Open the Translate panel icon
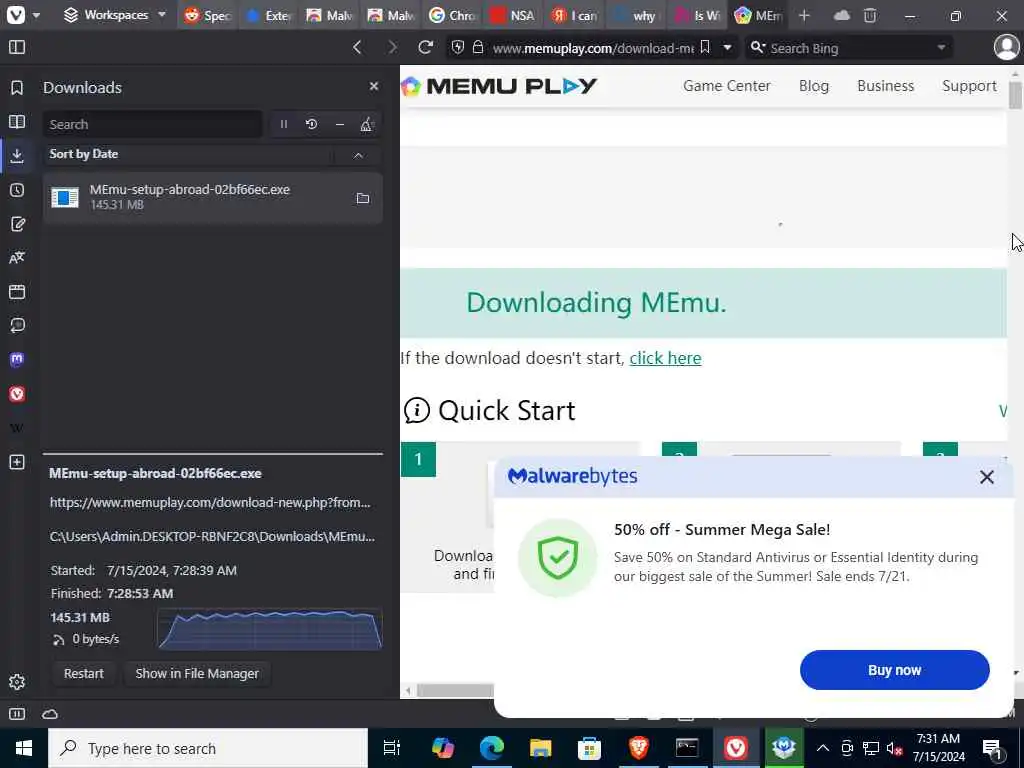Viewport: 1024px width, 768px height. tap(17, 257)
